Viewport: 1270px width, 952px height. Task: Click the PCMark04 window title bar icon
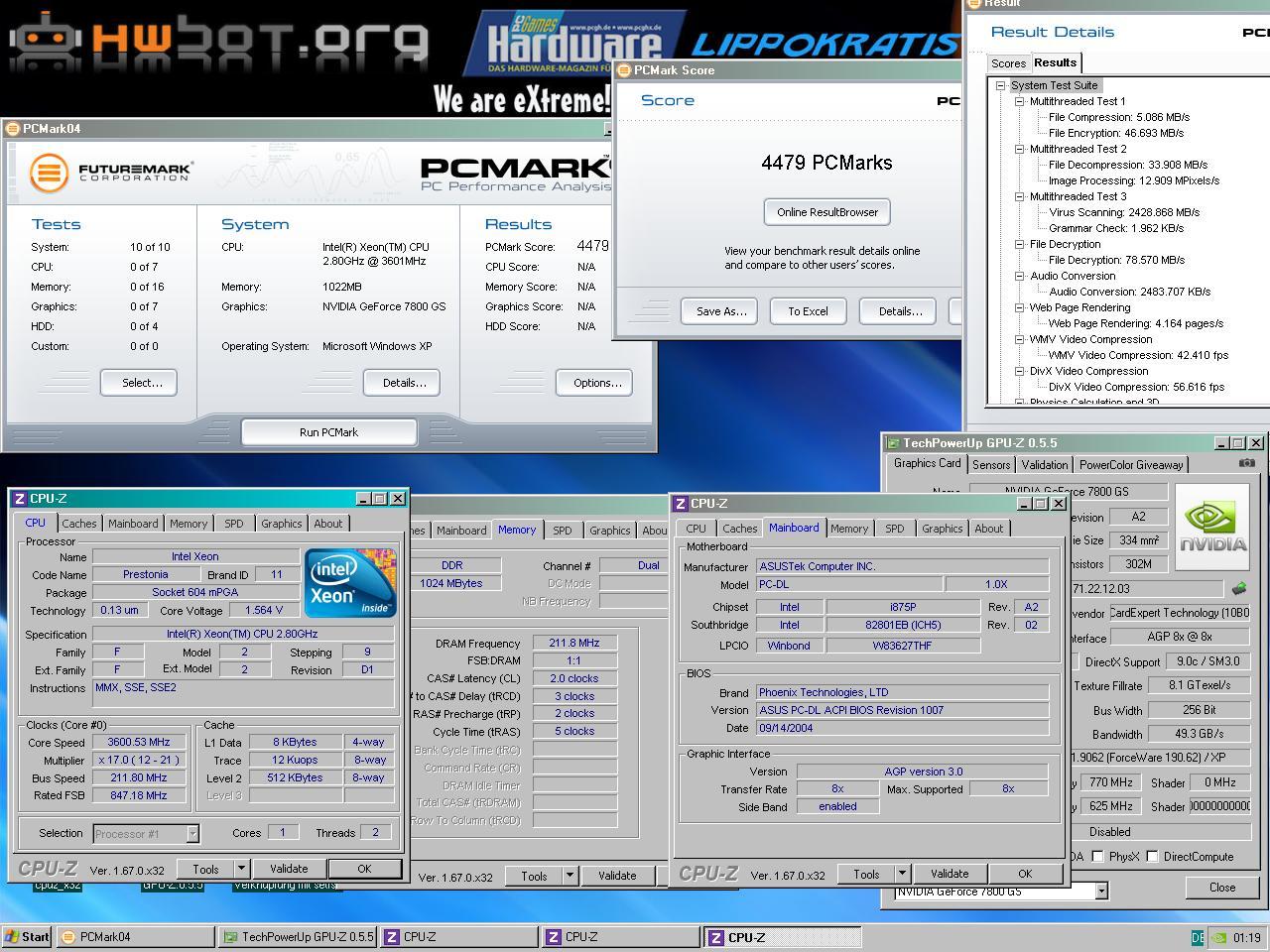(x=12, y=128)
